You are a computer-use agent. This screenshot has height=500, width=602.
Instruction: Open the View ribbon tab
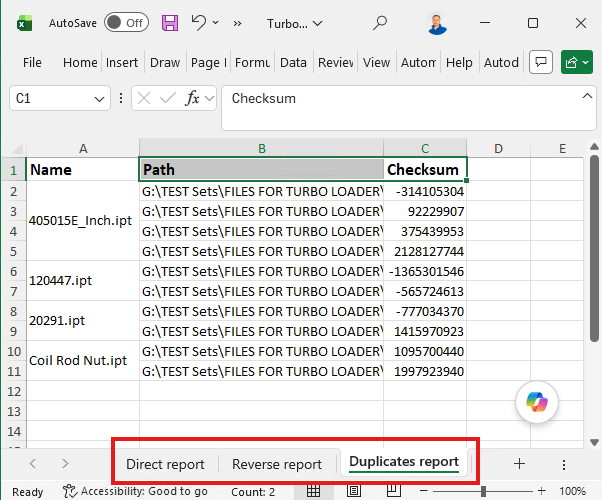pyautogui.click(x=376, y=62)
